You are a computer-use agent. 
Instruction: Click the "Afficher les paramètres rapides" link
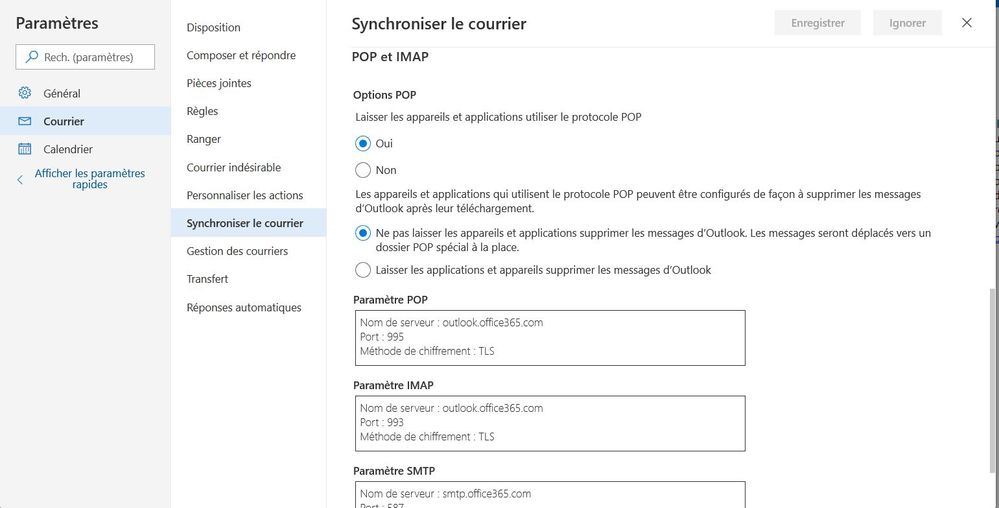point(90,179)
